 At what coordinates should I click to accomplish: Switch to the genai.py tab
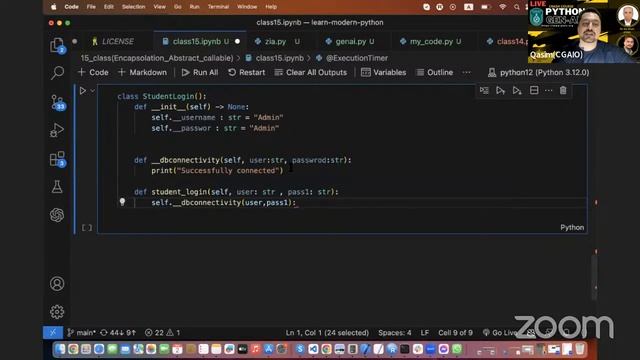tap(354, 42)
